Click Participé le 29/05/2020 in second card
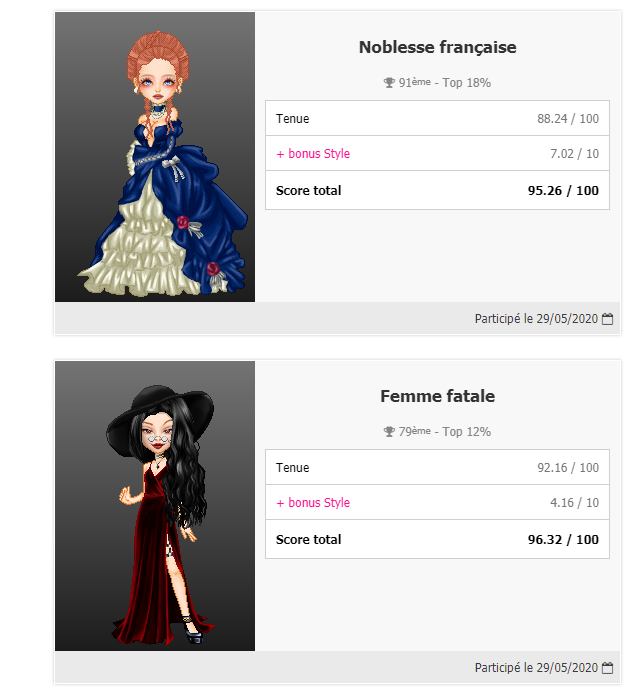 point(536,667)
